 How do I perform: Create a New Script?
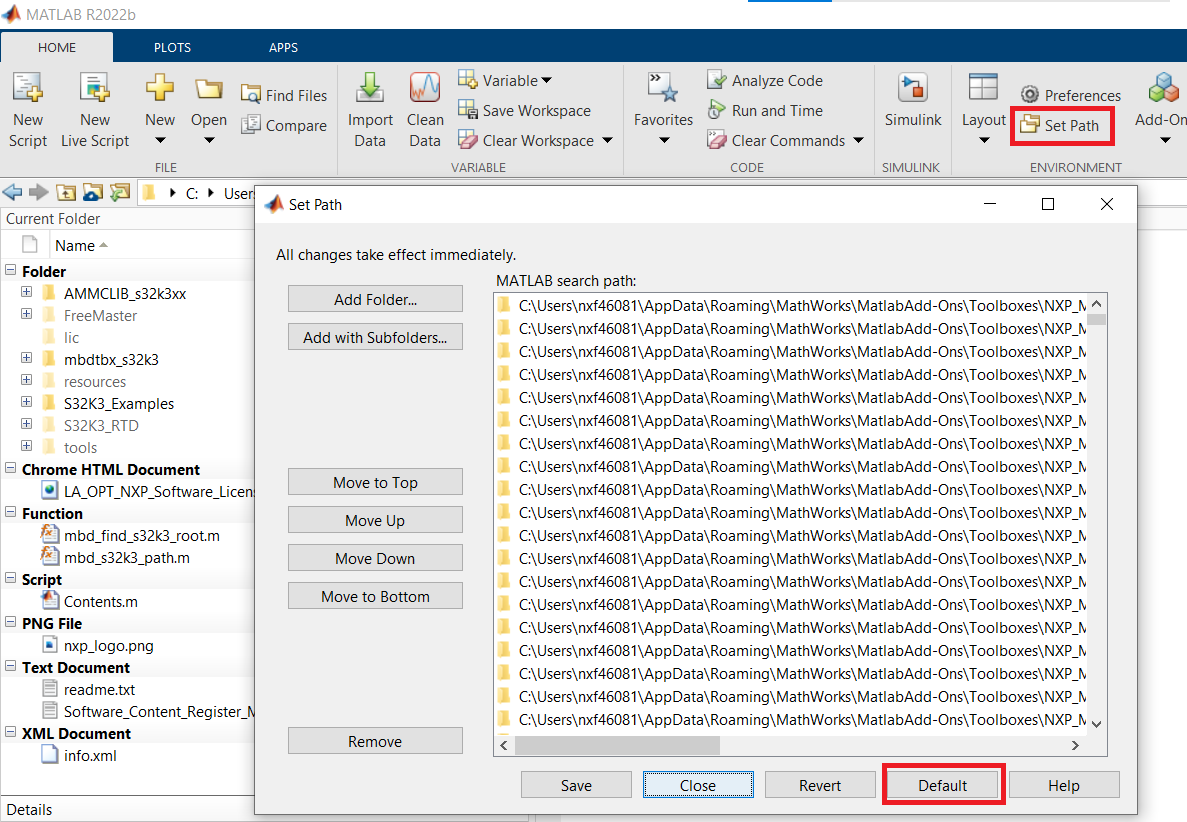click(x=27, y=108)
